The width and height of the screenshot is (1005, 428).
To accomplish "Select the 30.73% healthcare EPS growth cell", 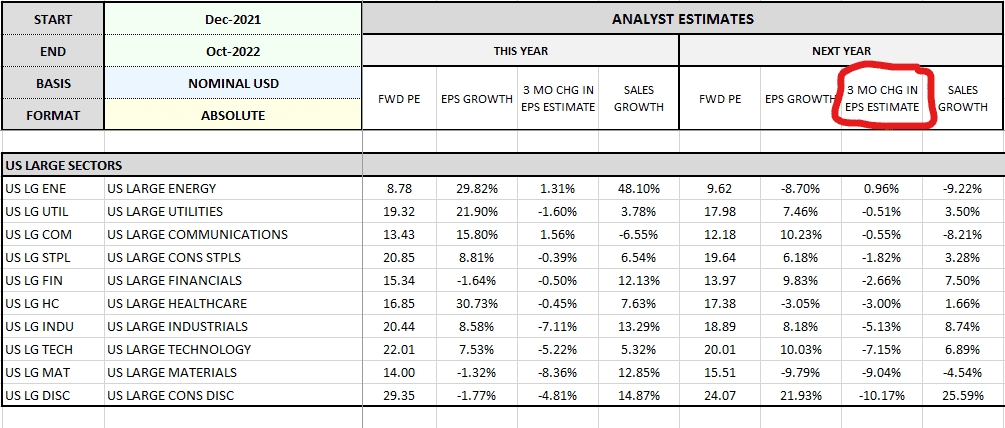I will point(476,303).
